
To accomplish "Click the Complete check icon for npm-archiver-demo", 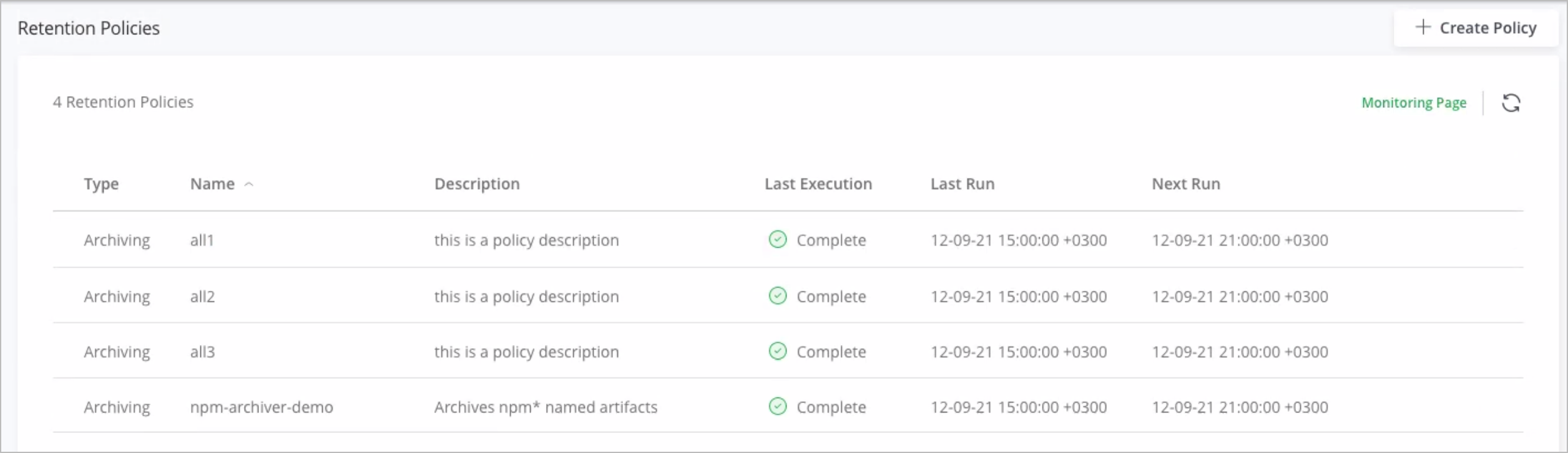I will pyautogui.click(x=777, y=407).
